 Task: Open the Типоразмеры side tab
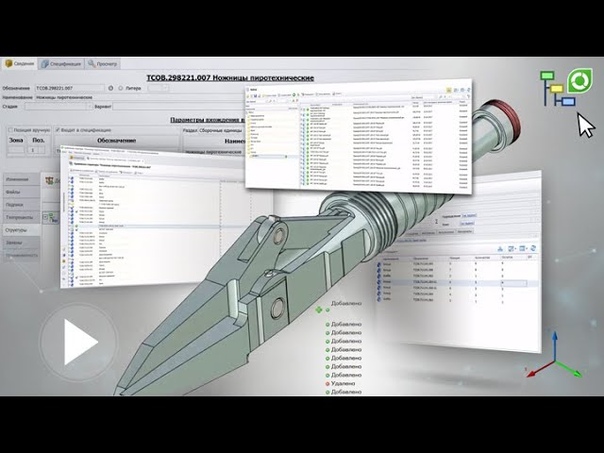click(x=22, y=216)
